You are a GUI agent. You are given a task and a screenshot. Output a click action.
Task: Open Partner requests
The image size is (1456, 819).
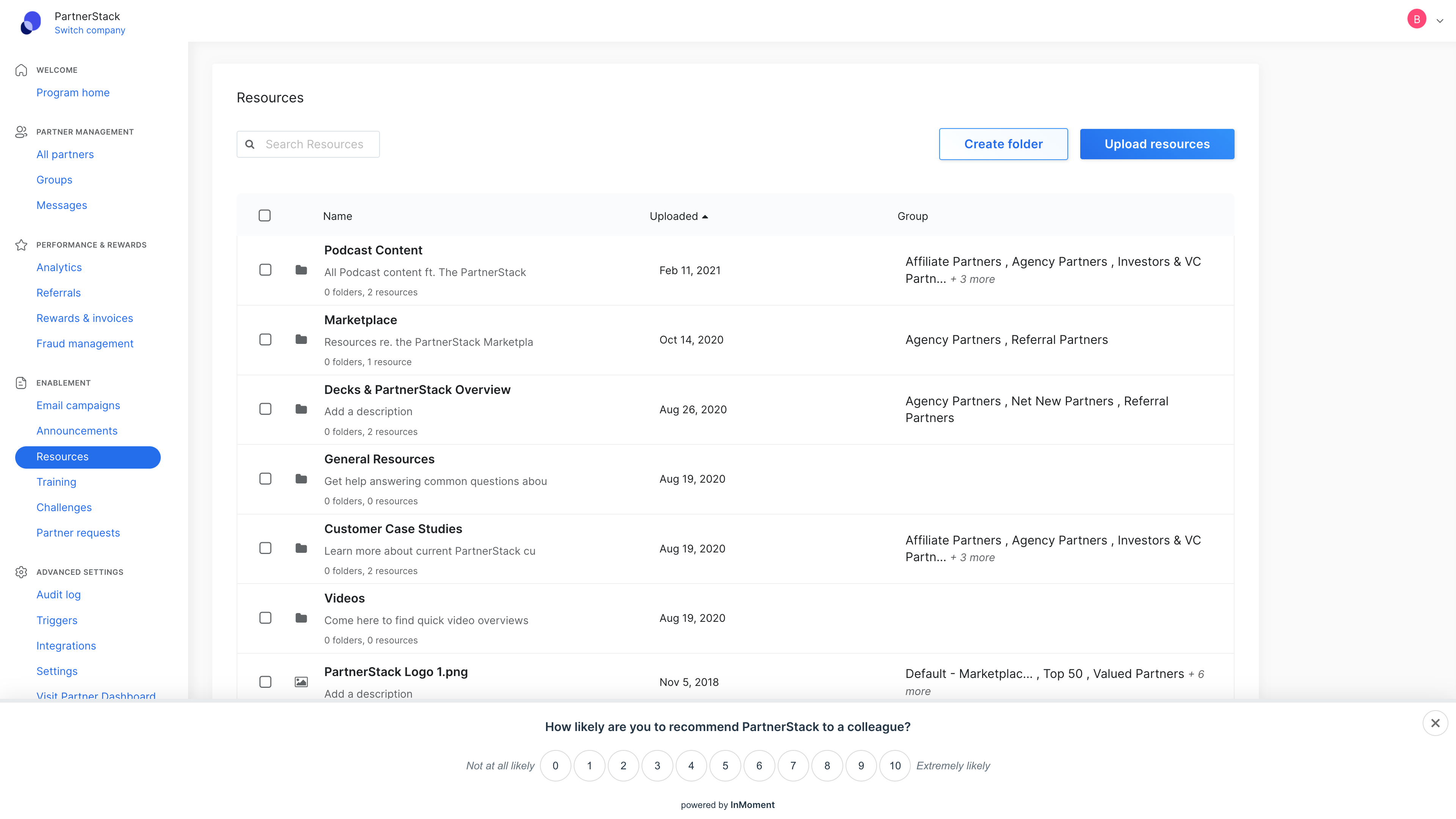pyautogui.click(x=78, y=533)
